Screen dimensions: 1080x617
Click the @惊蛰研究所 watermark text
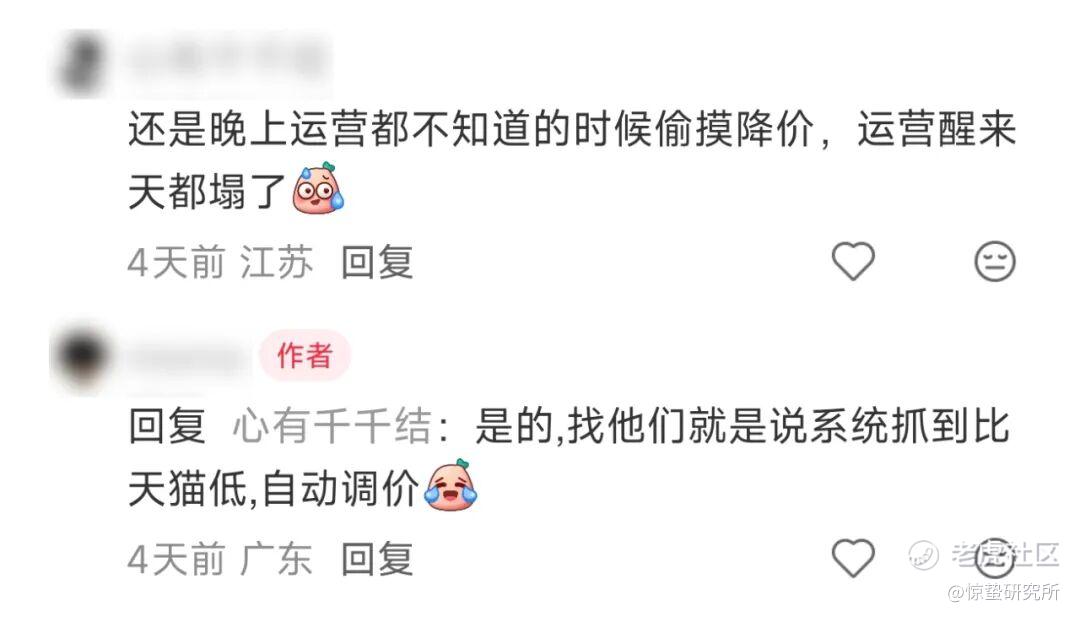[1005, 592]
